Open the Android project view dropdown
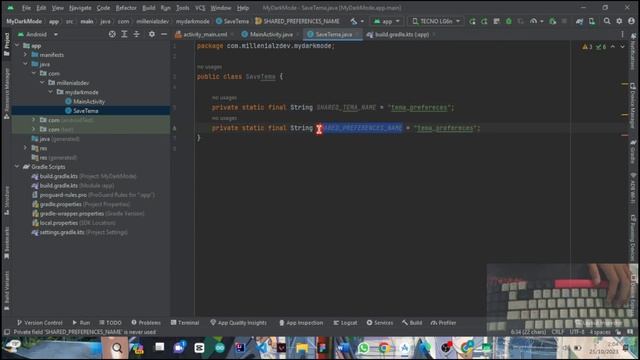The width and height of the screenshot is (640, 360). [38, 34]
